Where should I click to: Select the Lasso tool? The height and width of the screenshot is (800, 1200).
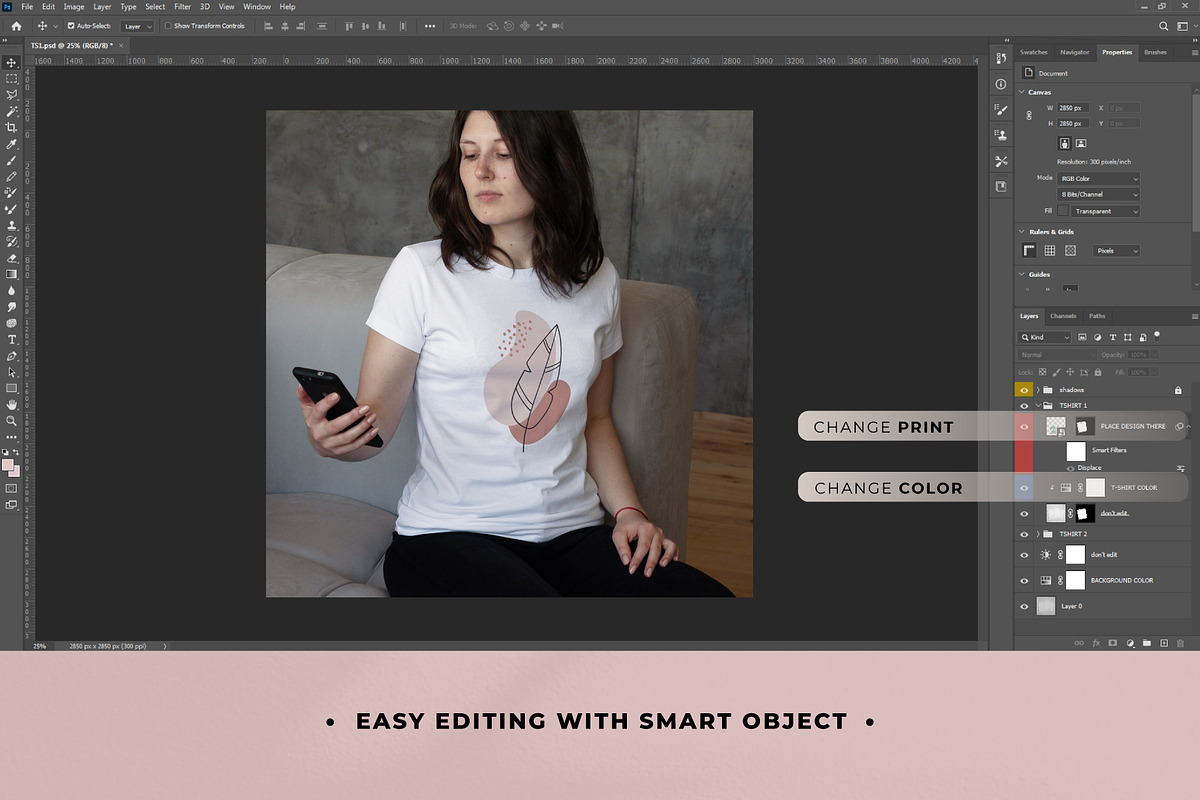(x=12, y=94)
